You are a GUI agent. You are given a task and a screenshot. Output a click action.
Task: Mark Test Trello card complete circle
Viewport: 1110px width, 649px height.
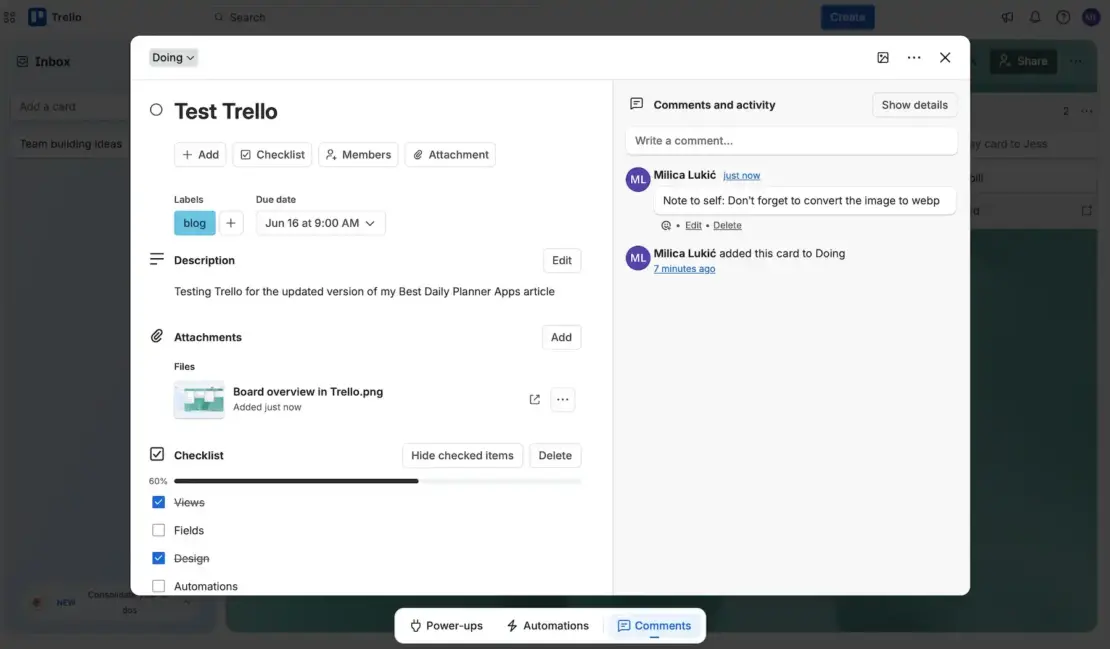pos(156,110)
